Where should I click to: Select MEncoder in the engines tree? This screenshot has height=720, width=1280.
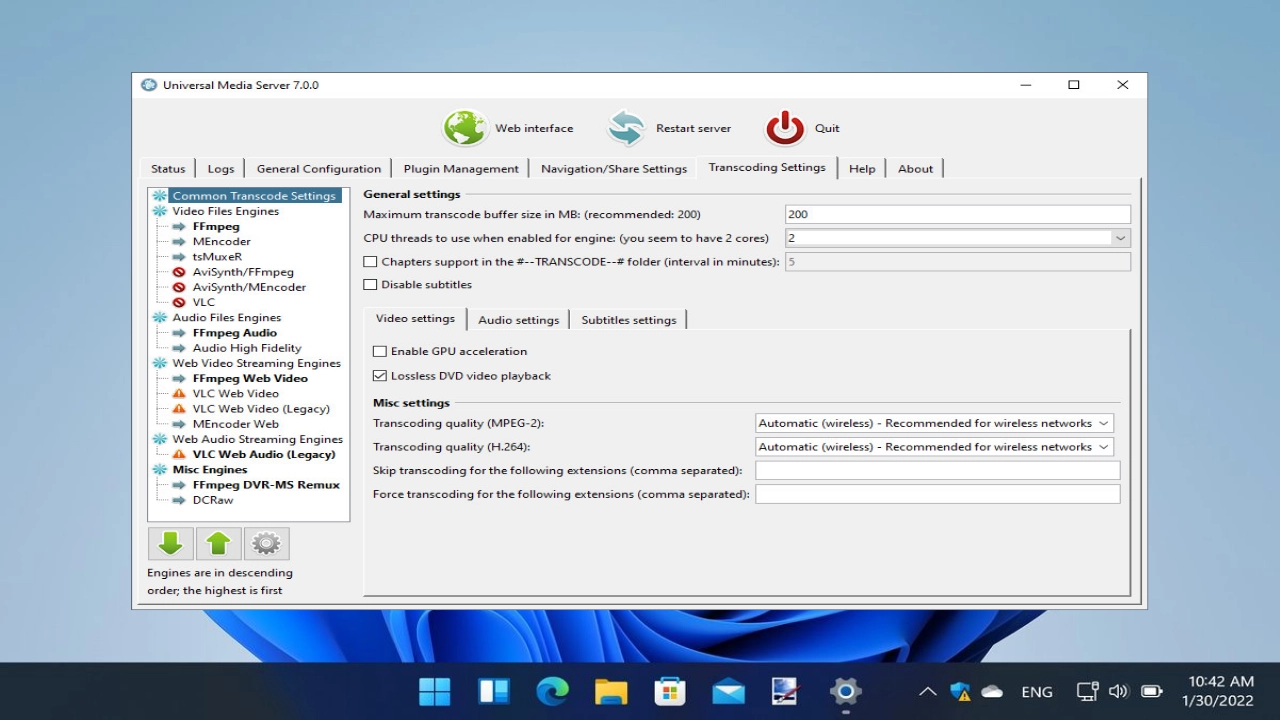(x=222, y=241)
